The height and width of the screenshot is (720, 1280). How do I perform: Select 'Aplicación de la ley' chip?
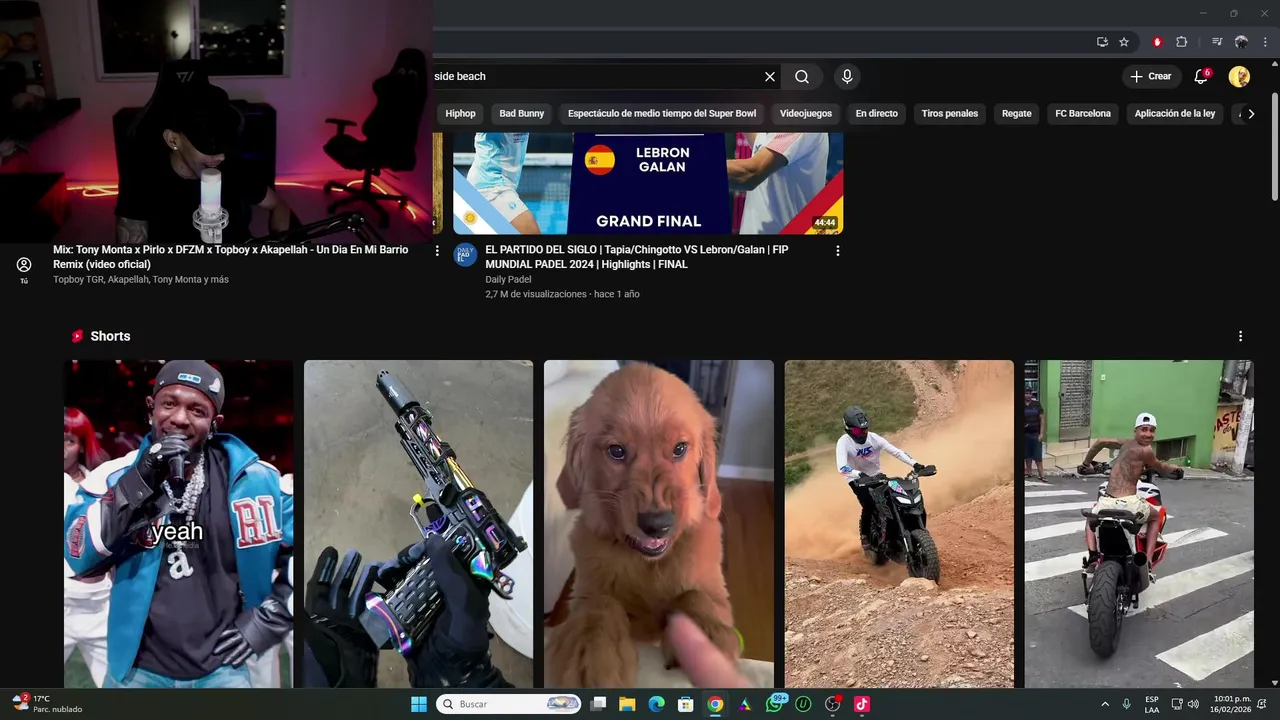point(1175,114)
